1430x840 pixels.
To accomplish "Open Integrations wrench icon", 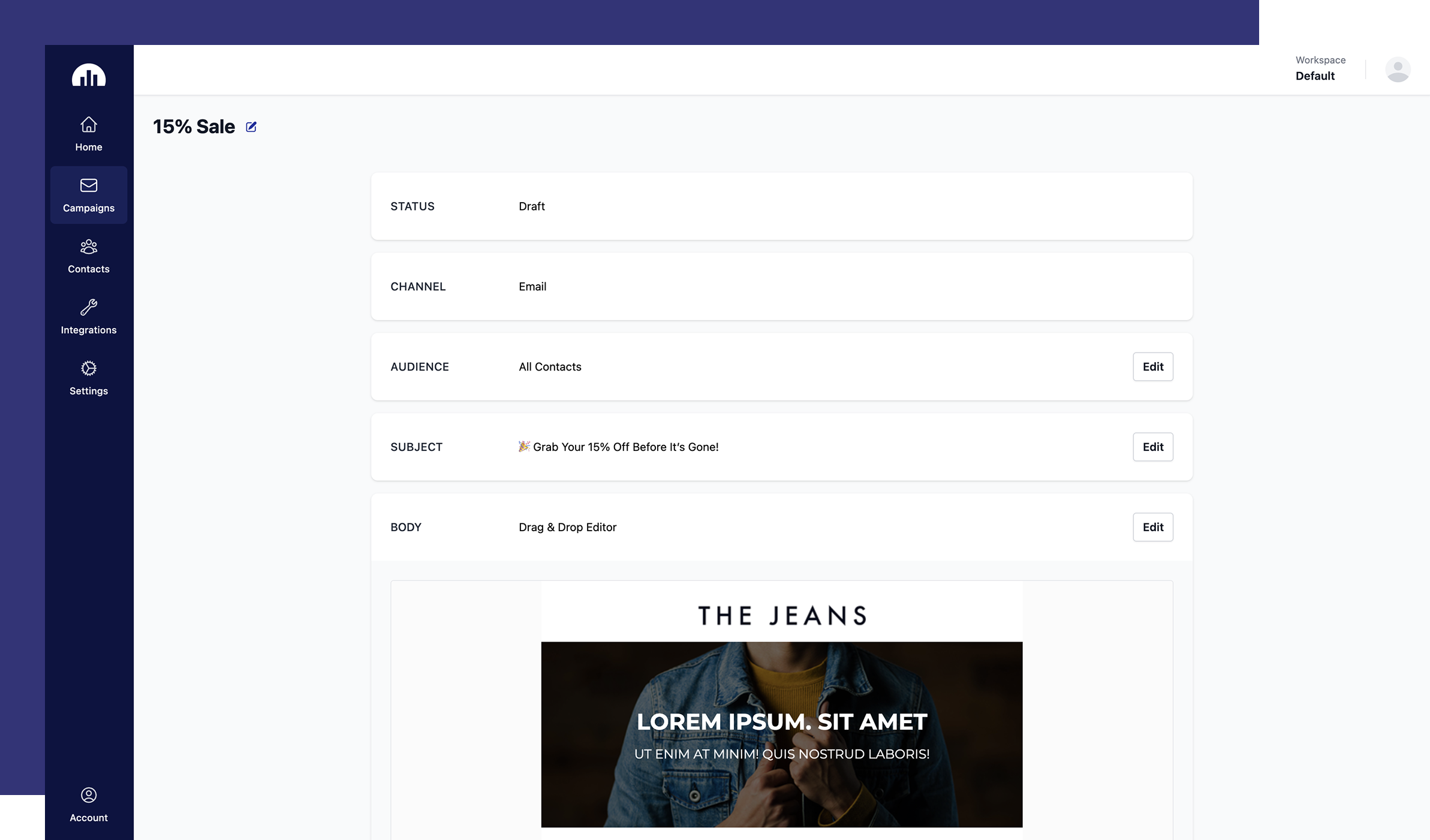I will (x=89, y=307).
